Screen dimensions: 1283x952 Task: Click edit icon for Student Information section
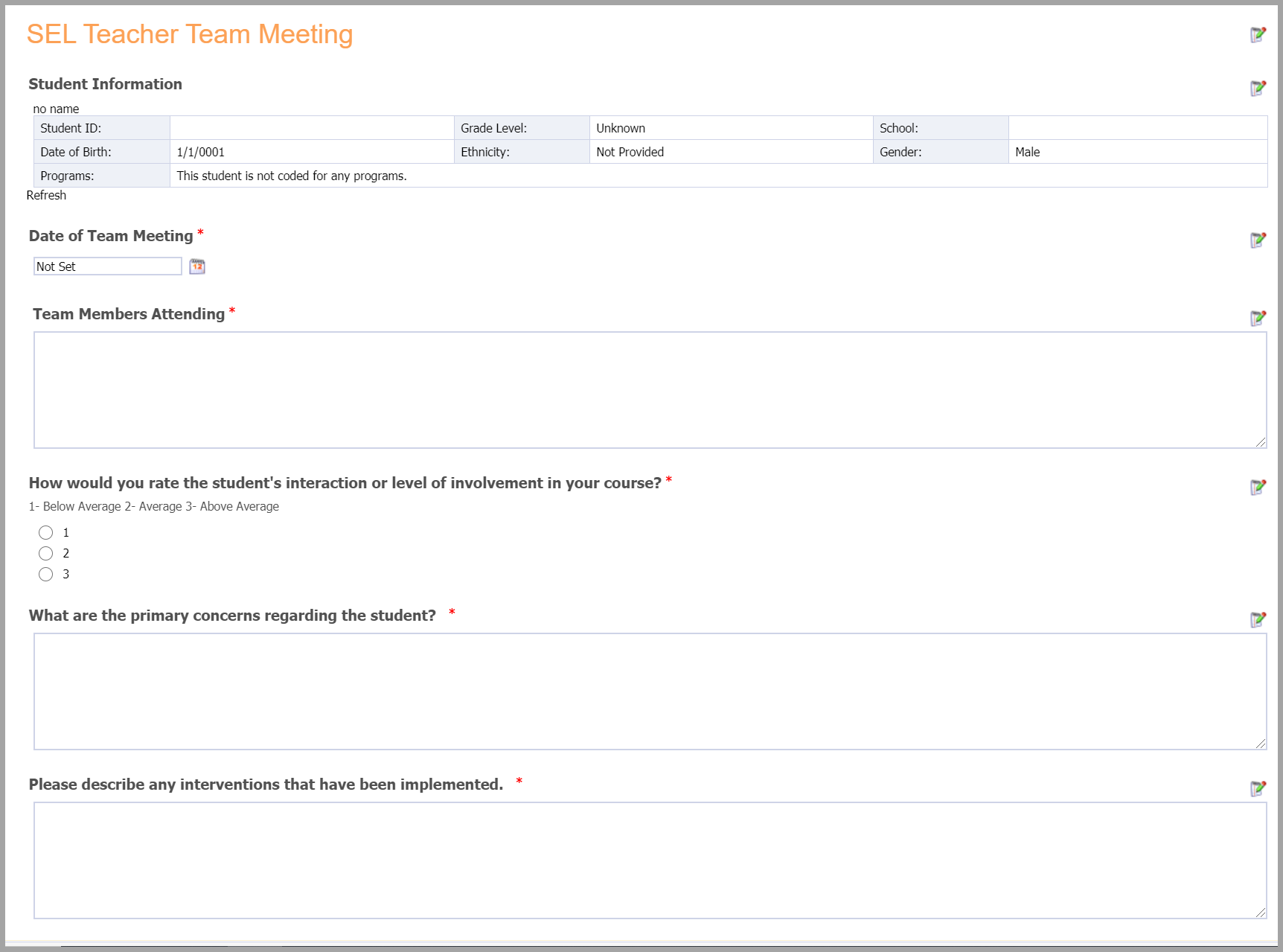[x=1258, y=88]
